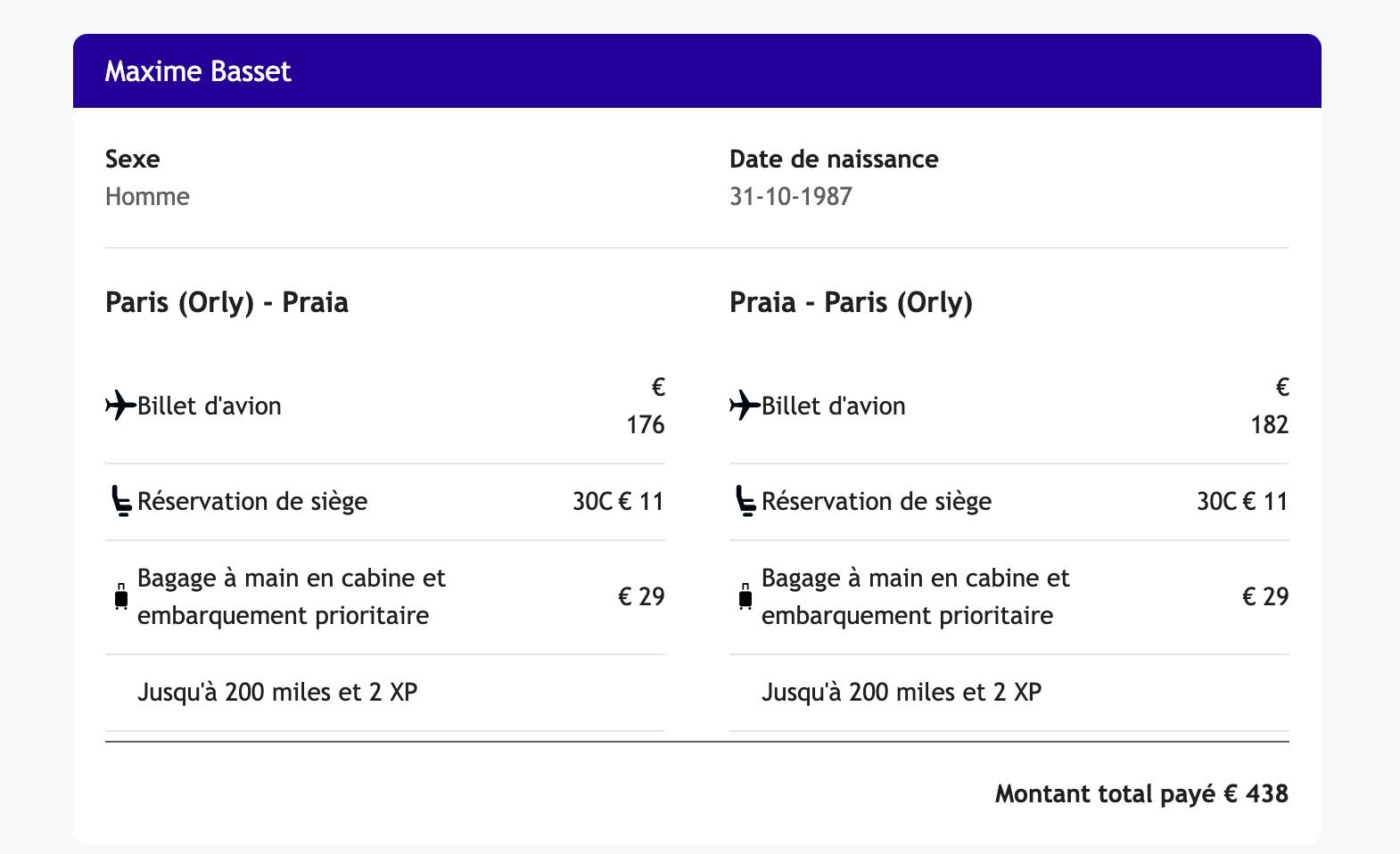The image size is (1400, 854).
Task: Click the luggage icon on the return flight
Action: pos(745,596)
